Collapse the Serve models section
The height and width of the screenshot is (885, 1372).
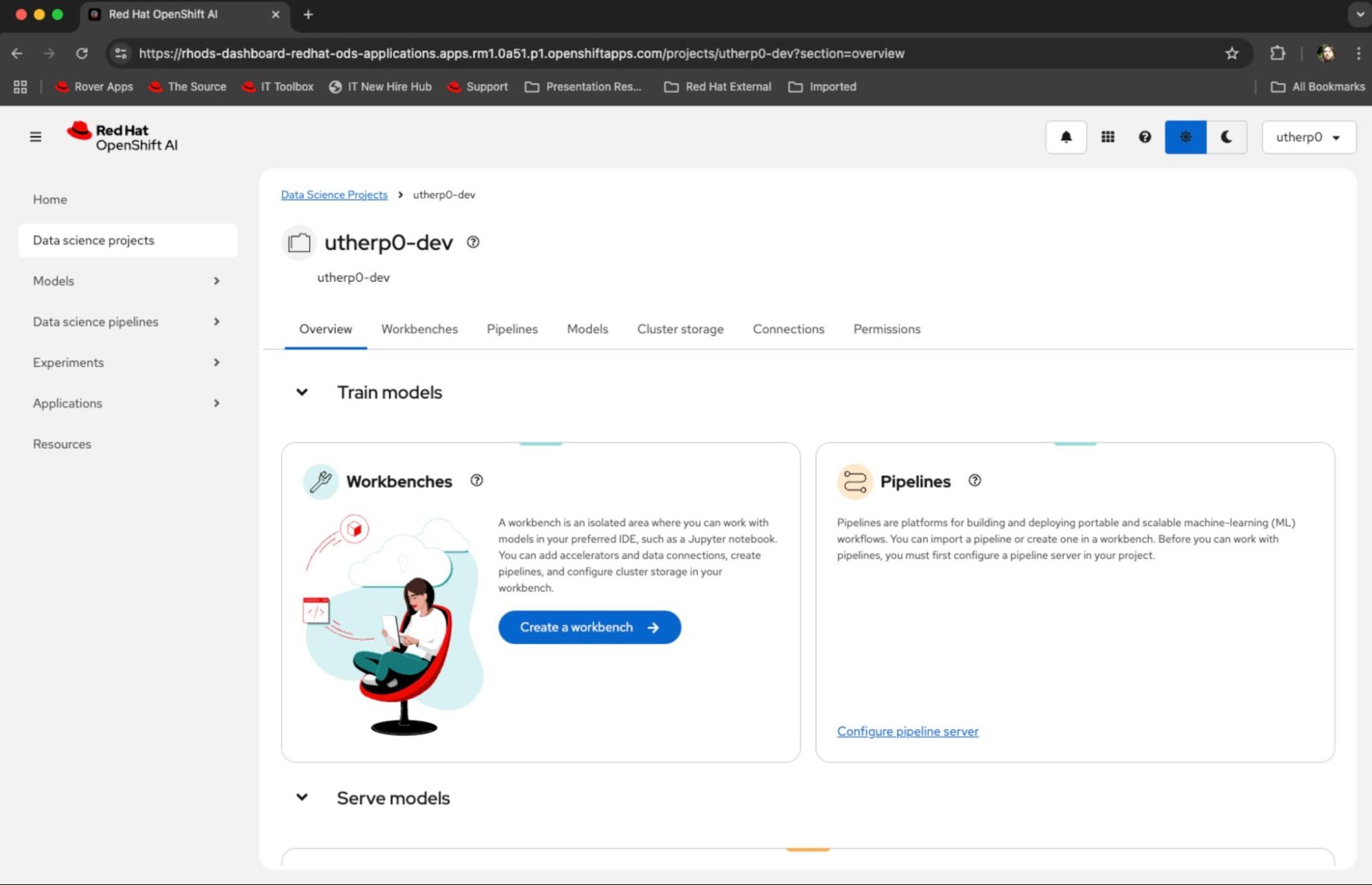point(302,798)
